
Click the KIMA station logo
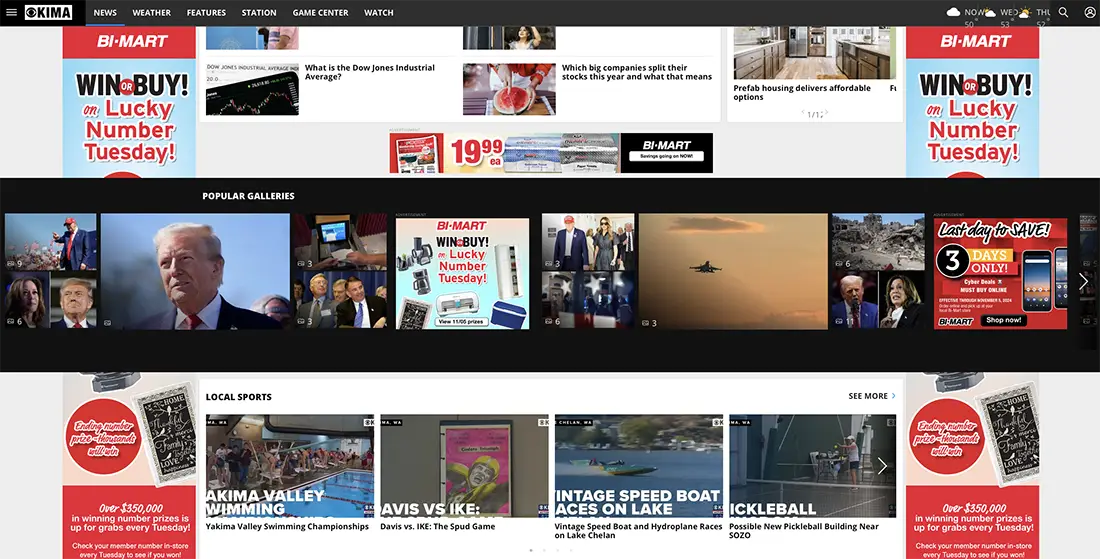coord(48,12)
